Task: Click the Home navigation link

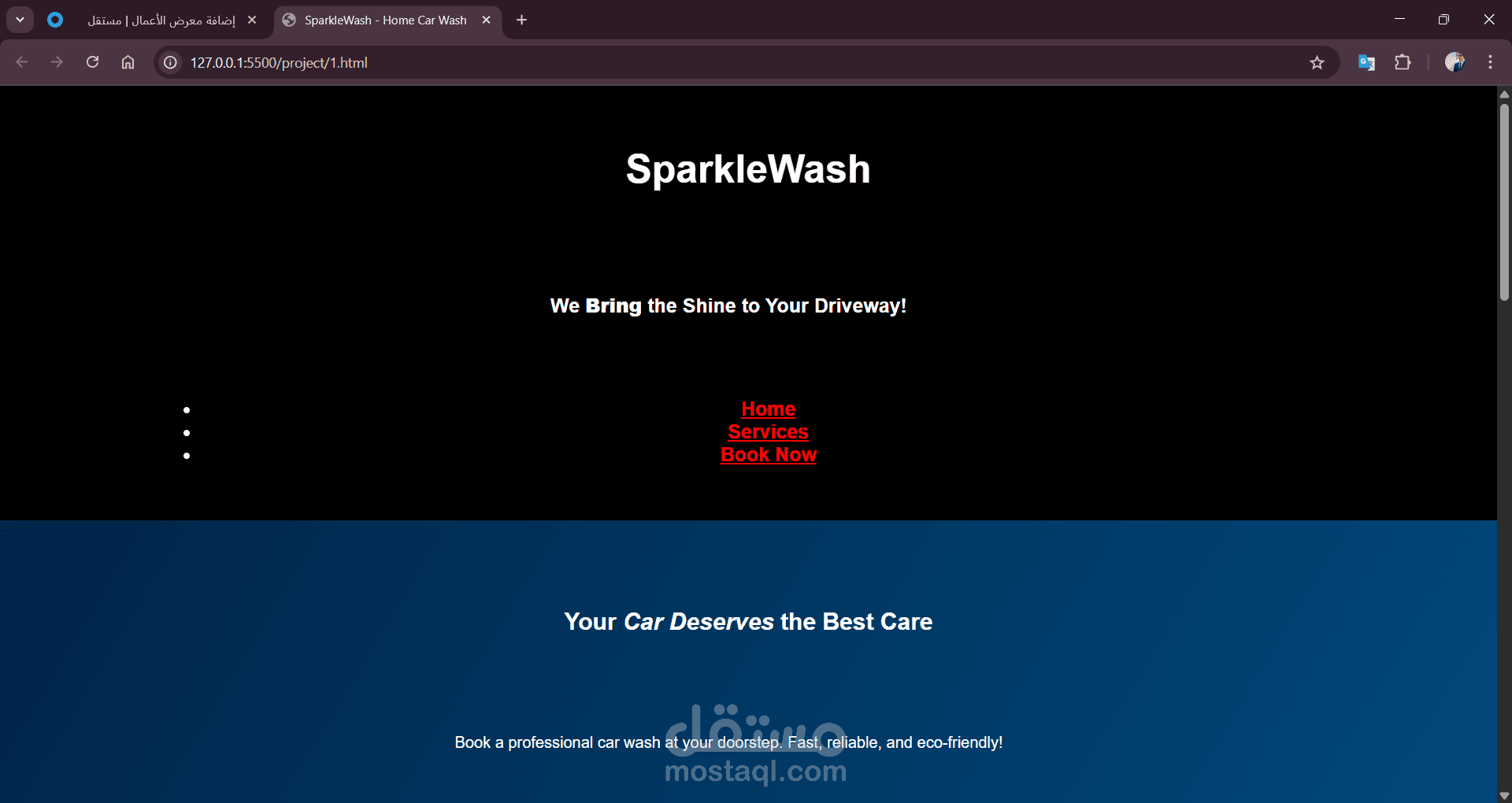Action: coord(769,409)
